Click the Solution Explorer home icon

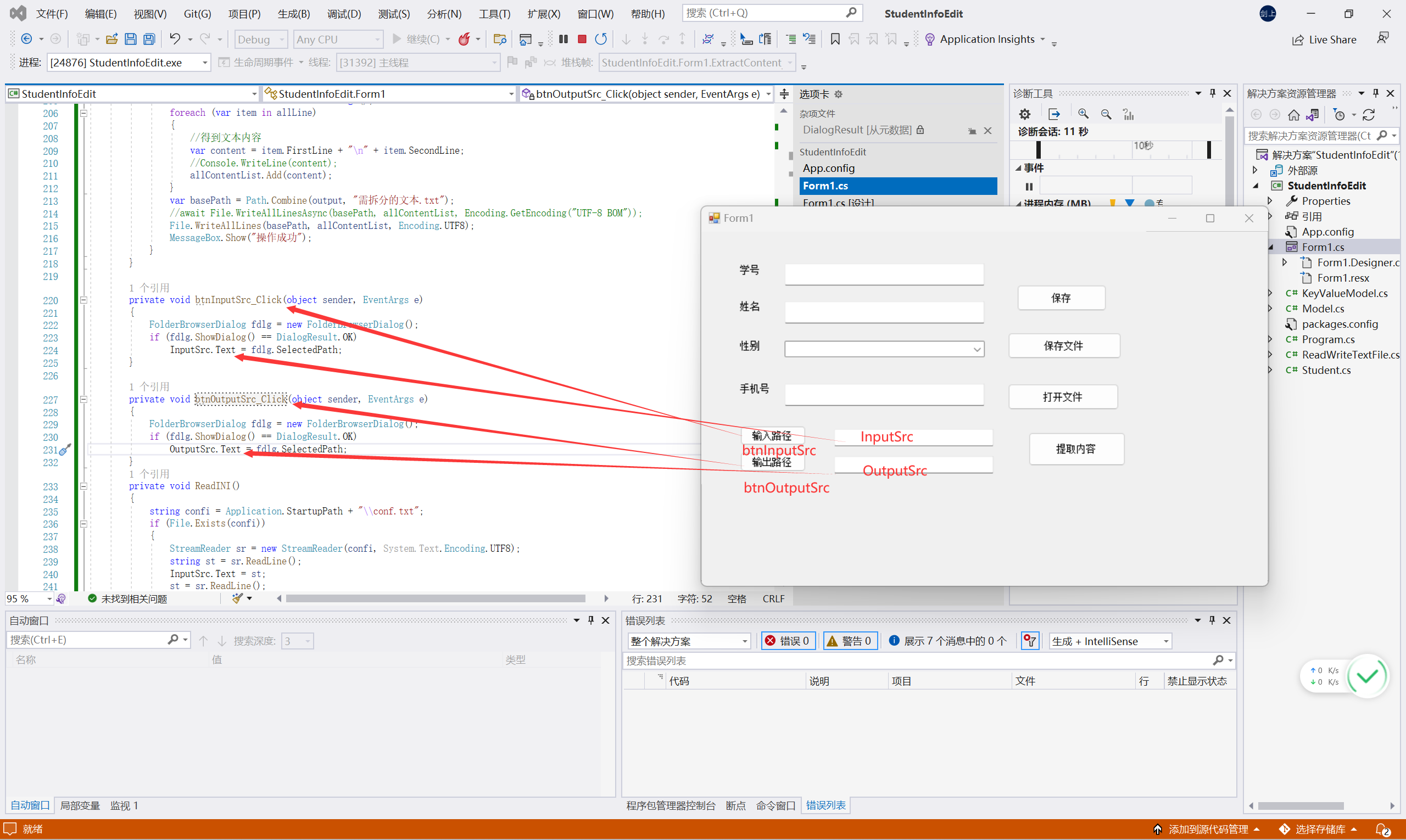point(1293,115)
